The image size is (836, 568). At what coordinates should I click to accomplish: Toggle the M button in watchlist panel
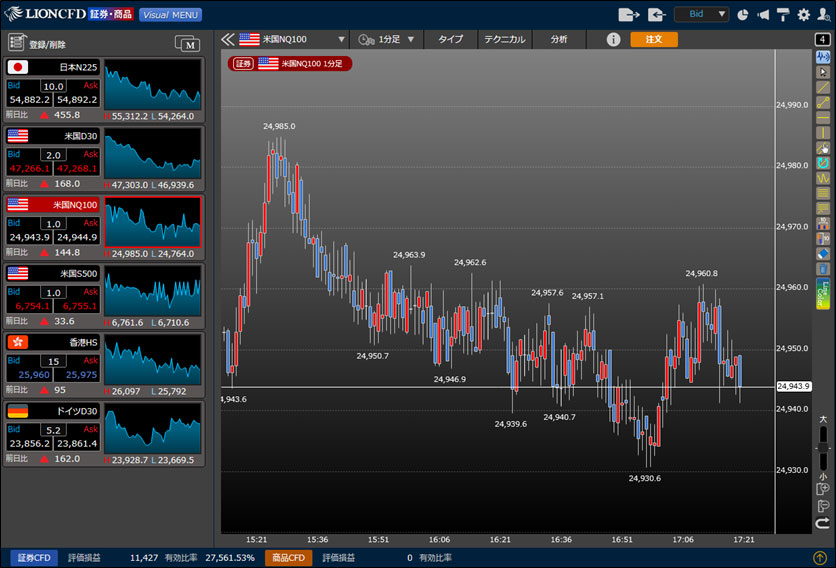[x=187, y=43]
